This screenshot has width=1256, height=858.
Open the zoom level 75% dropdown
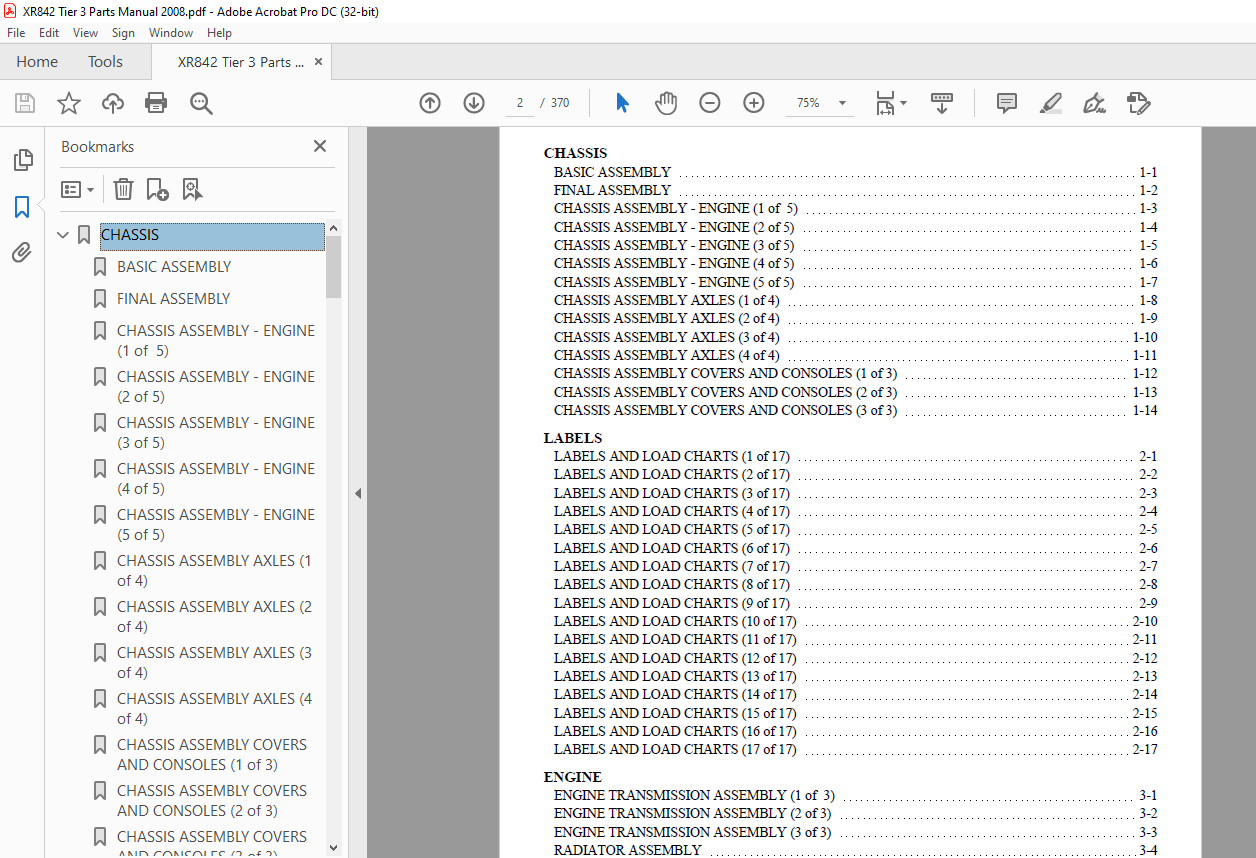tap(842, 103)
